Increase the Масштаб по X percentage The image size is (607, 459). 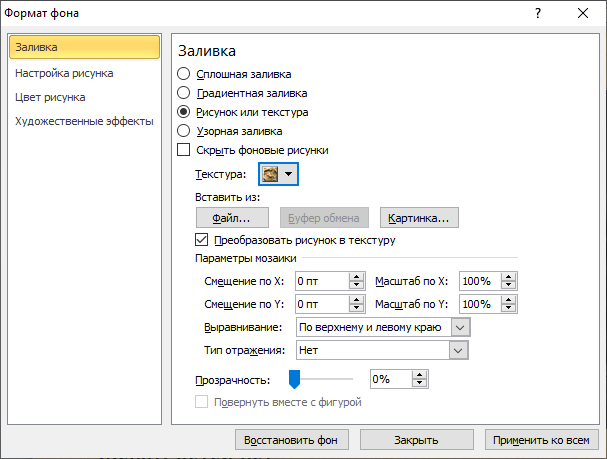(x=508, y=277)
